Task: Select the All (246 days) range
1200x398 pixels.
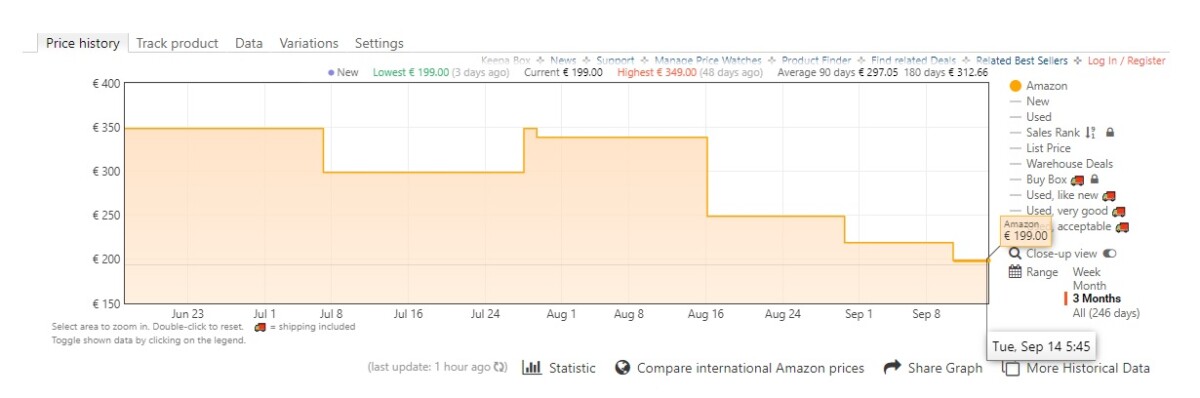Action: 1106,313
